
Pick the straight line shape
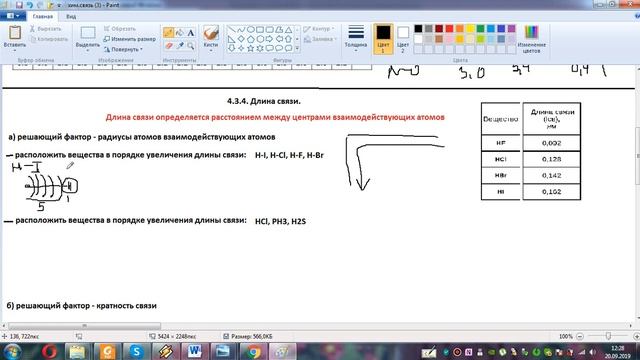(231, 29)
